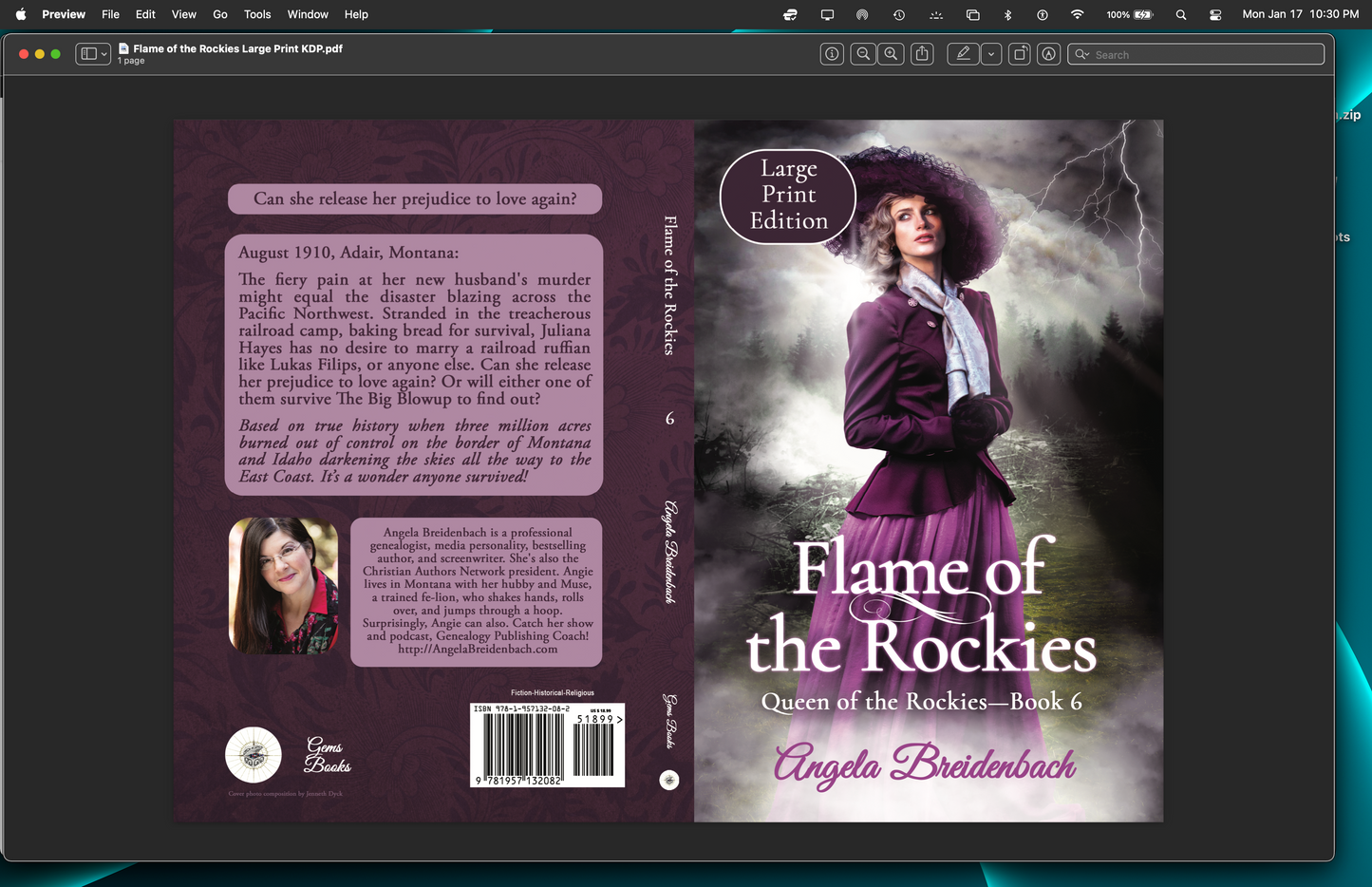
Task: Click the date and time clock
Action: (1300, 14)
